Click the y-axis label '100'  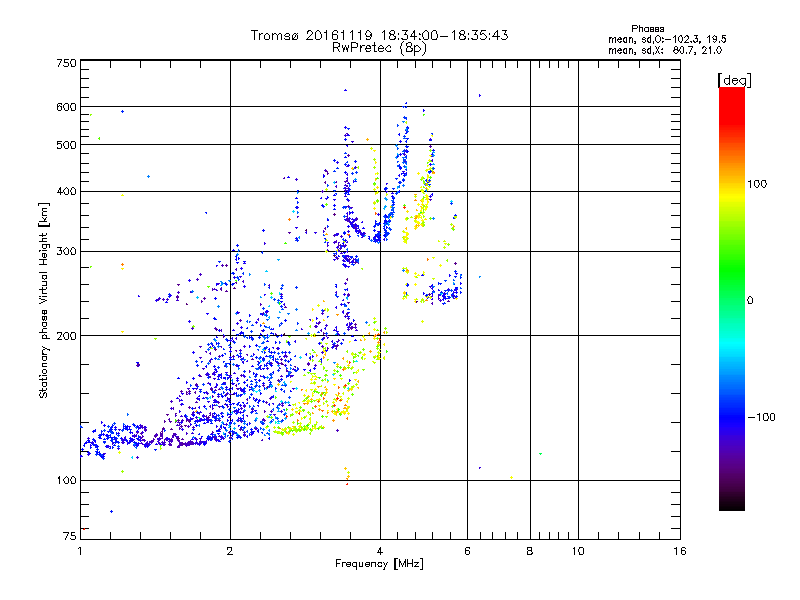tap(66, 480)
